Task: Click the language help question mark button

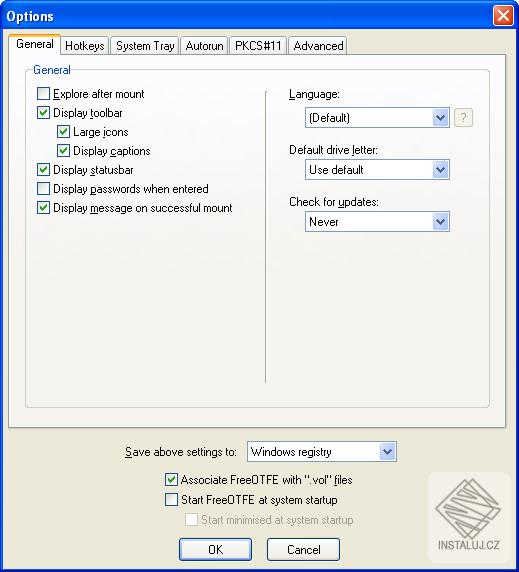Action: pos(463,118)
